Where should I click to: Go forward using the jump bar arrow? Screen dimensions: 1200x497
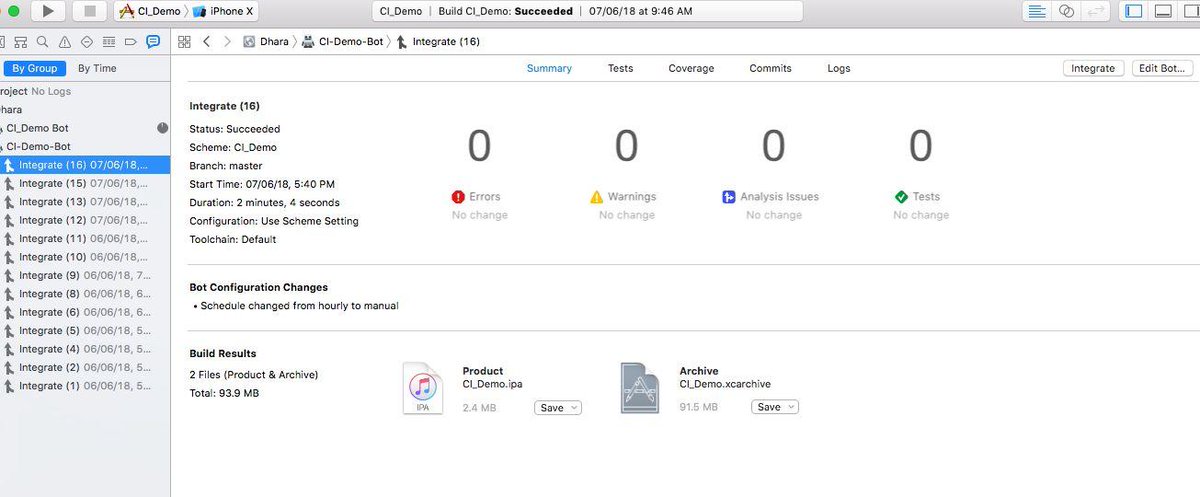pyautogui.click(x=228, y=42)
